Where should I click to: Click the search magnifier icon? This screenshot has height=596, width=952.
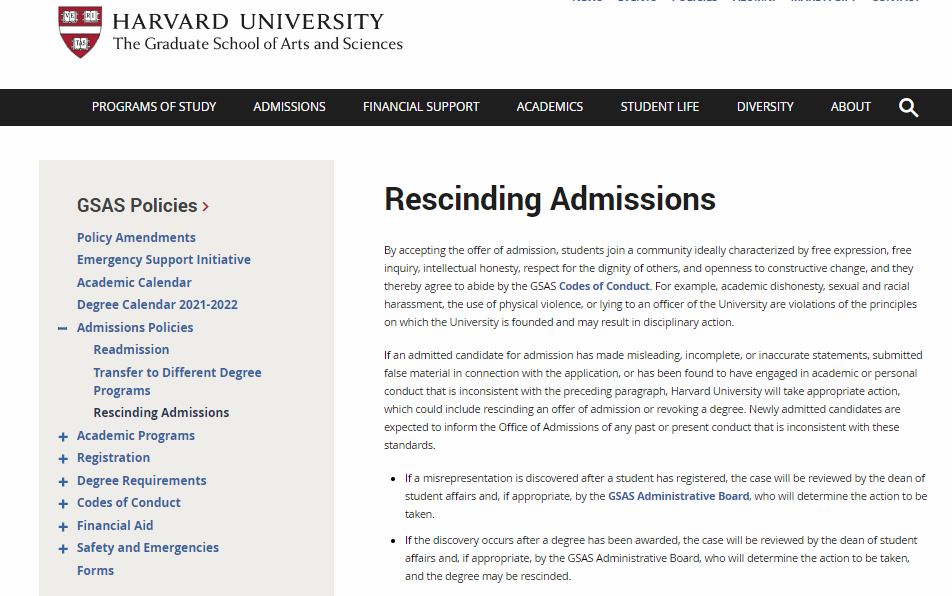[x=908, y=108]
